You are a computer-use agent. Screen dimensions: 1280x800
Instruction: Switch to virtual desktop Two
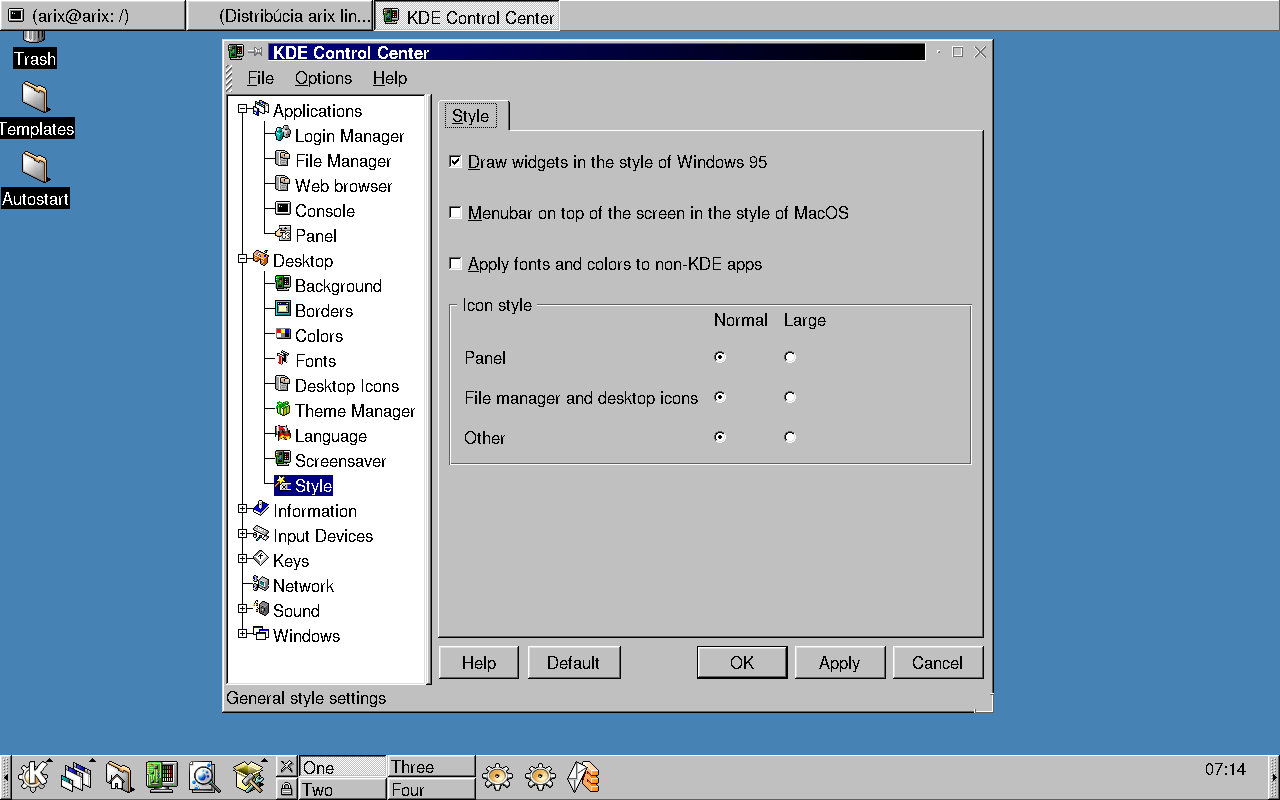pos(342,789)
